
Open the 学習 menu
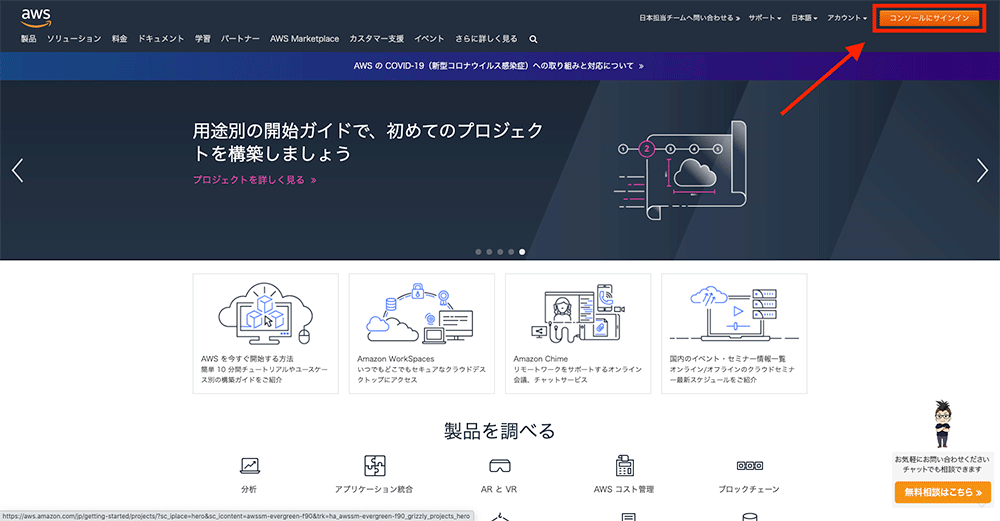tap(203, 39)
